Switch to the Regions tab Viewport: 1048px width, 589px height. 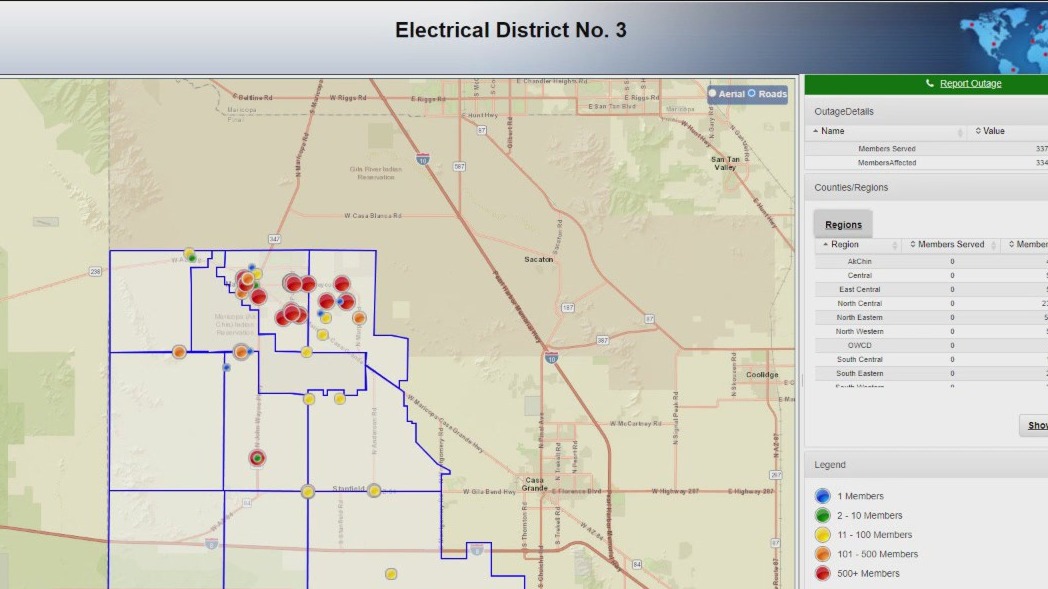pos(843,224)
